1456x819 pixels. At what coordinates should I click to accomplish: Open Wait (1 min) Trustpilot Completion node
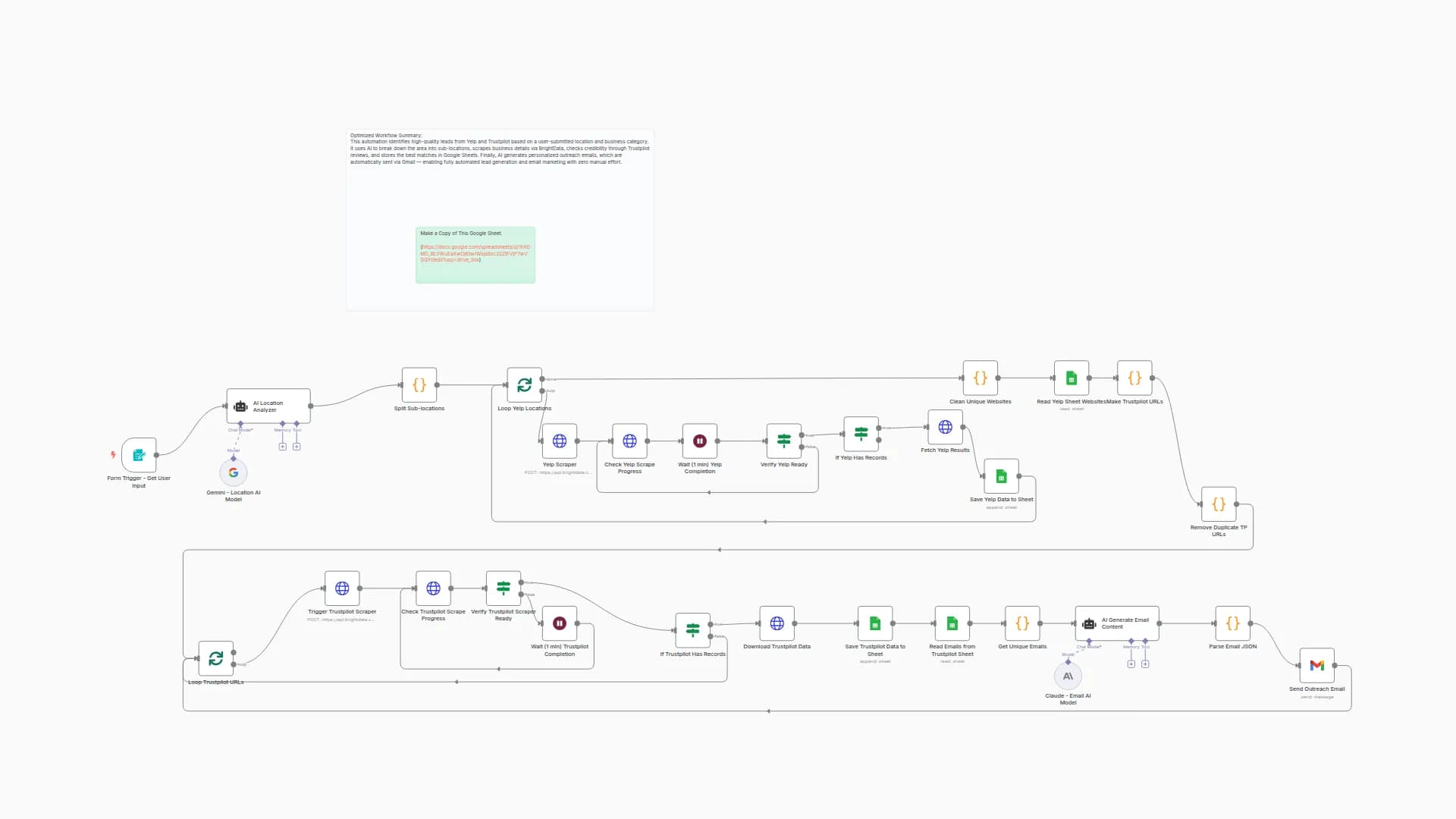point(560,623)
